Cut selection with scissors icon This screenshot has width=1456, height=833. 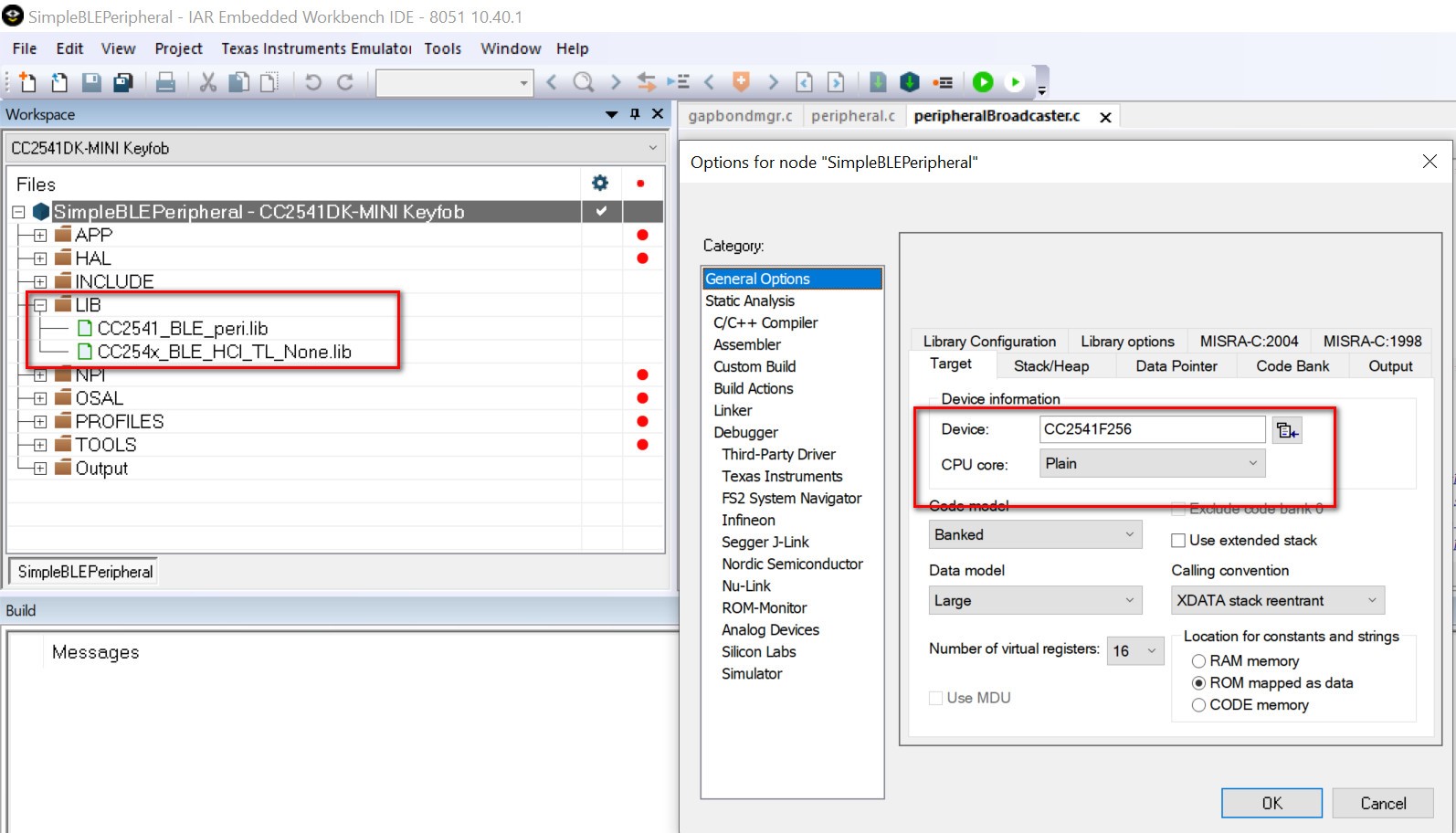[x=208, y=82]
